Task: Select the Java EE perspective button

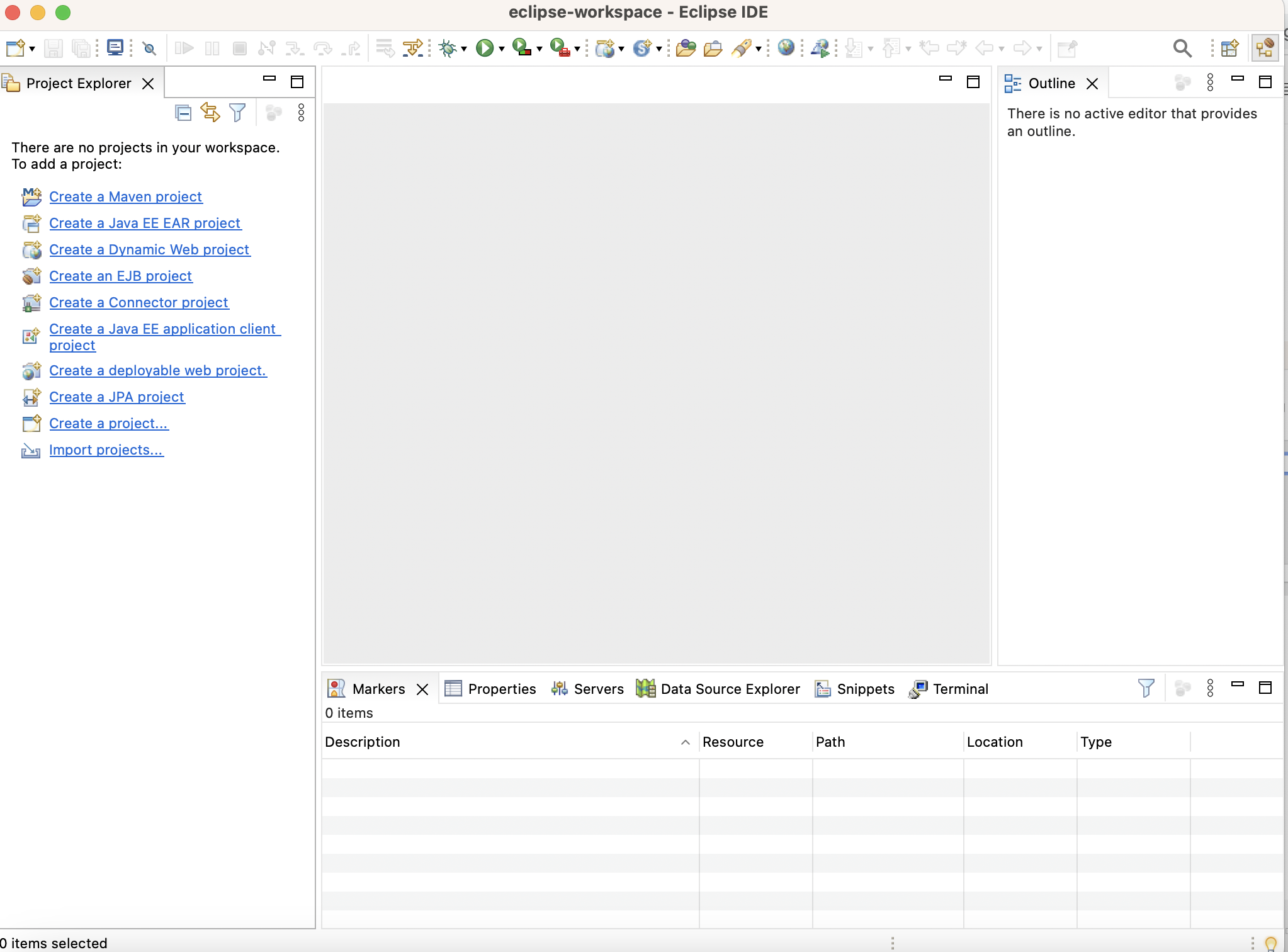Action: point(1265,48)
